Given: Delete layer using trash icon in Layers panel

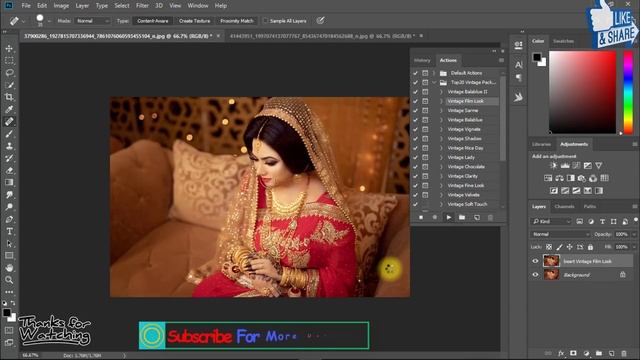Looking at the screenshot, I should click(x=624, y=353).
